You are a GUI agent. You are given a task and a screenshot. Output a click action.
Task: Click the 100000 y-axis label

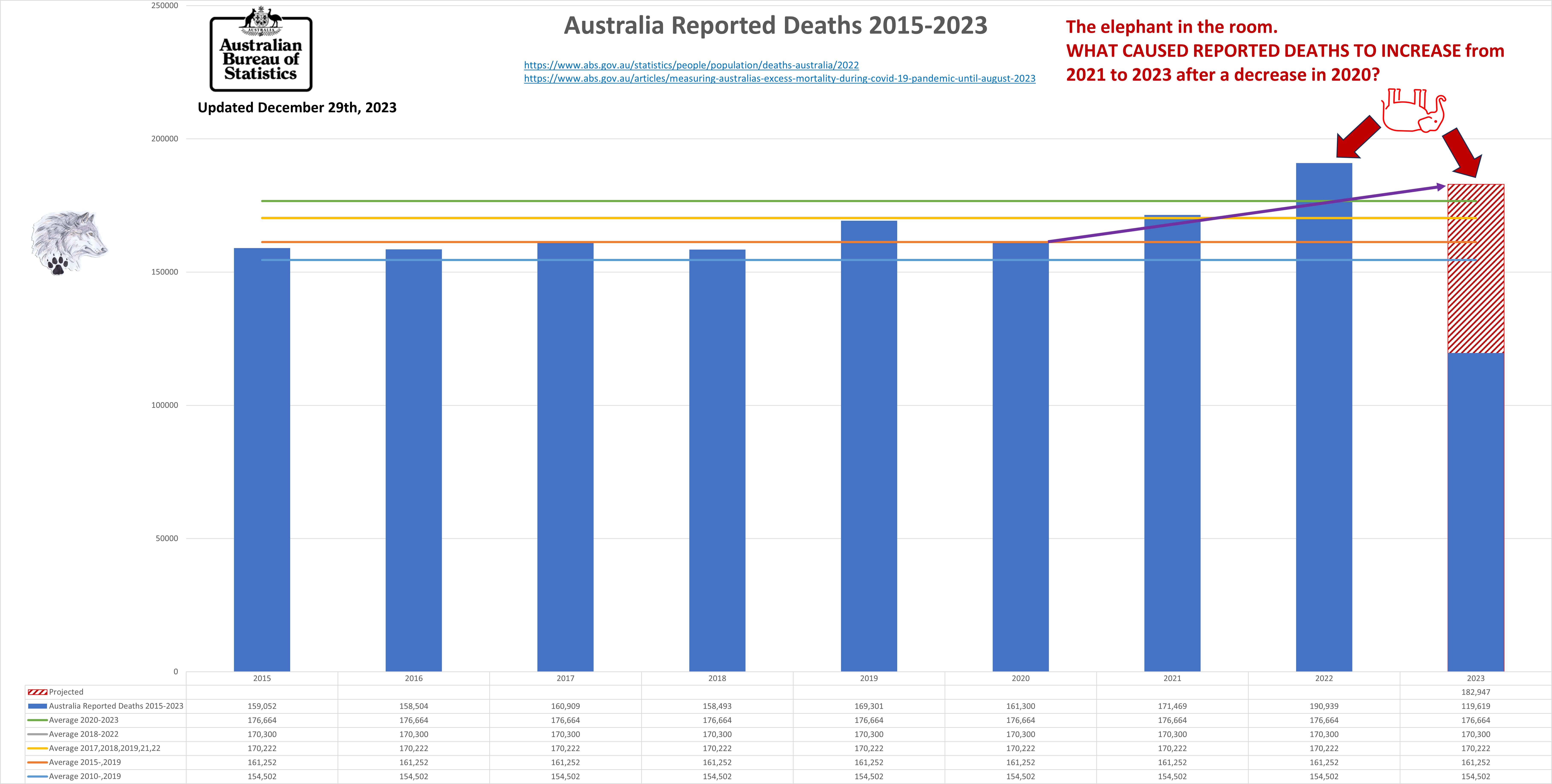pos(165,405)
